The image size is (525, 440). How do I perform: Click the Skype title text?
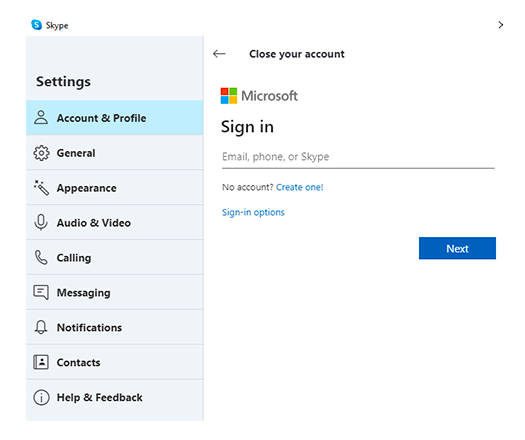pyautogui.click(x=57, y=25)
